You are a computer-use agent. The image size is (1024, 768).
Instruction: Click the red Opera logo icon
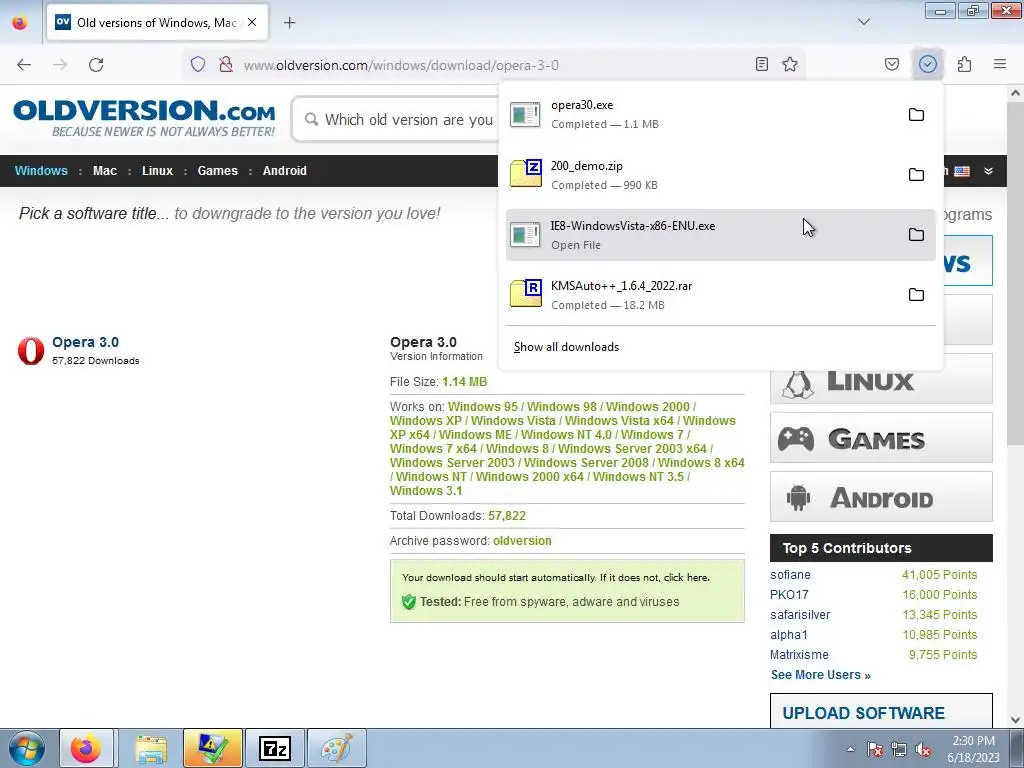tap(31, 351)
